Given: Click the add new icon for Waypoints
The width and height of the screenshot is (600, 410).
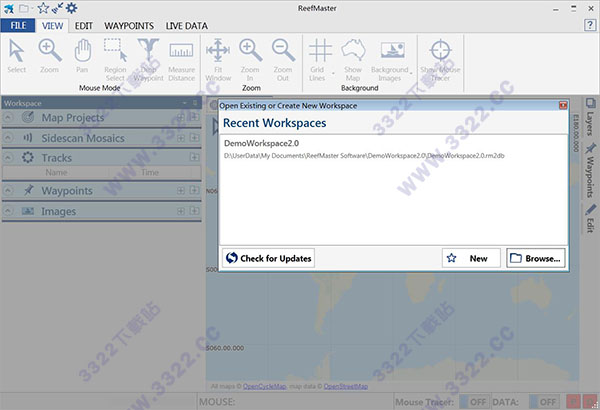Looking at the screenshot, I should (181, 190).
